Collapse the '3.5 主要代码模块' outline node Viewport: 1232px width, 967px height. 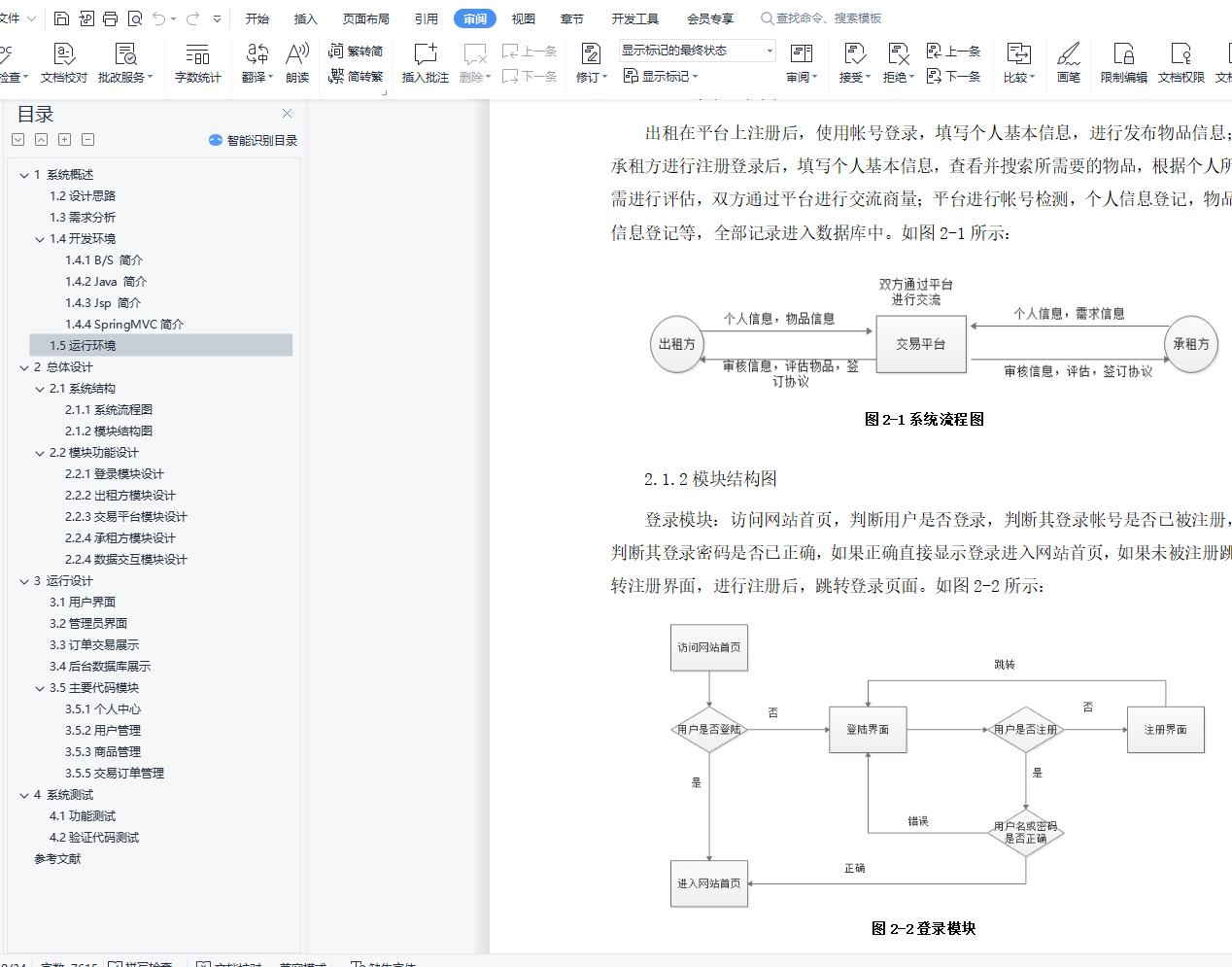(x=40, y=688)
